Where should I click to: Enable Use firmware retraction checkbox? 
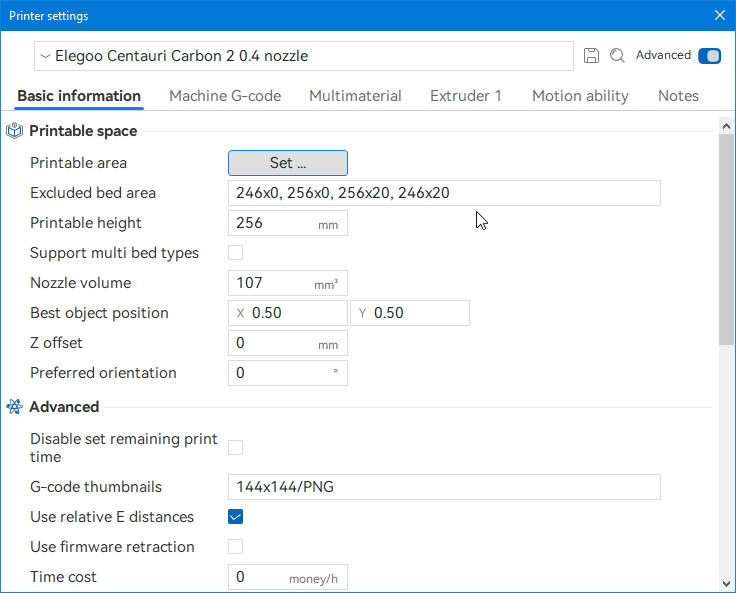coord(236,547)
